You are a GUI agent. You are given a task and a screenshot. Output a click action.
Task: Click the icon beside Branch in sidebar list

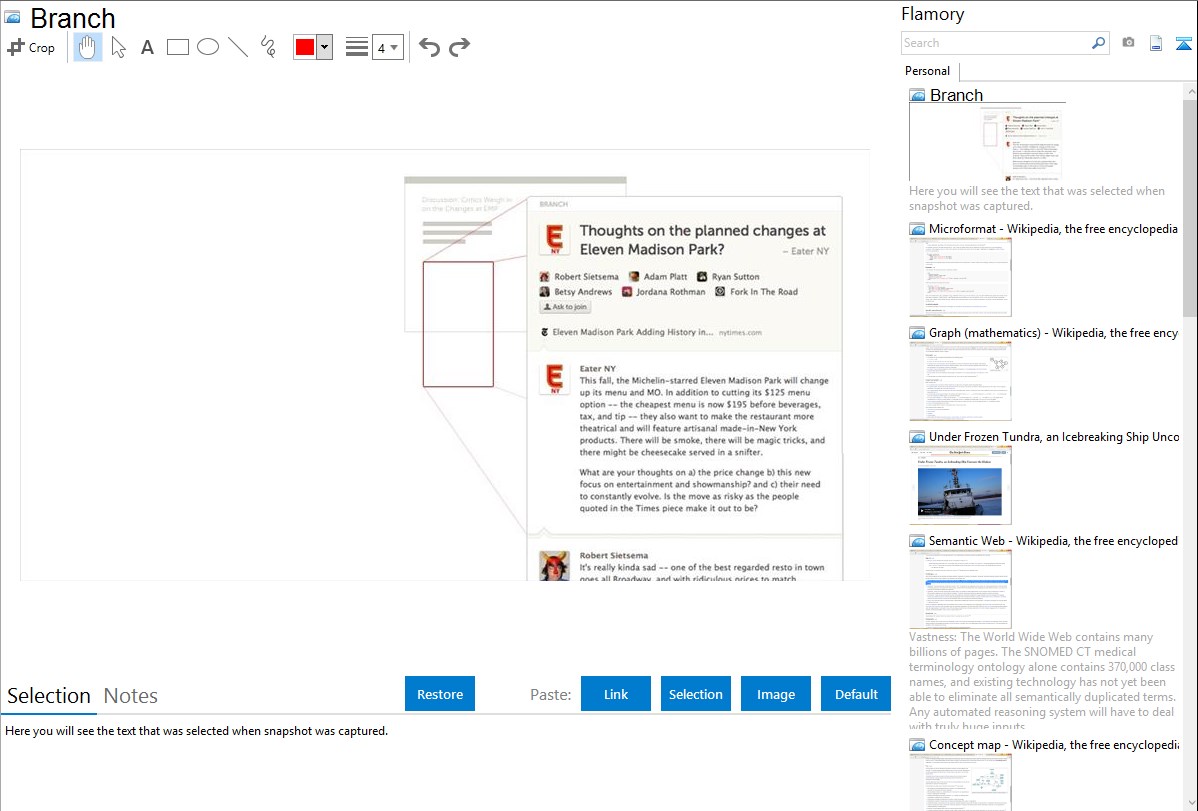917,96
